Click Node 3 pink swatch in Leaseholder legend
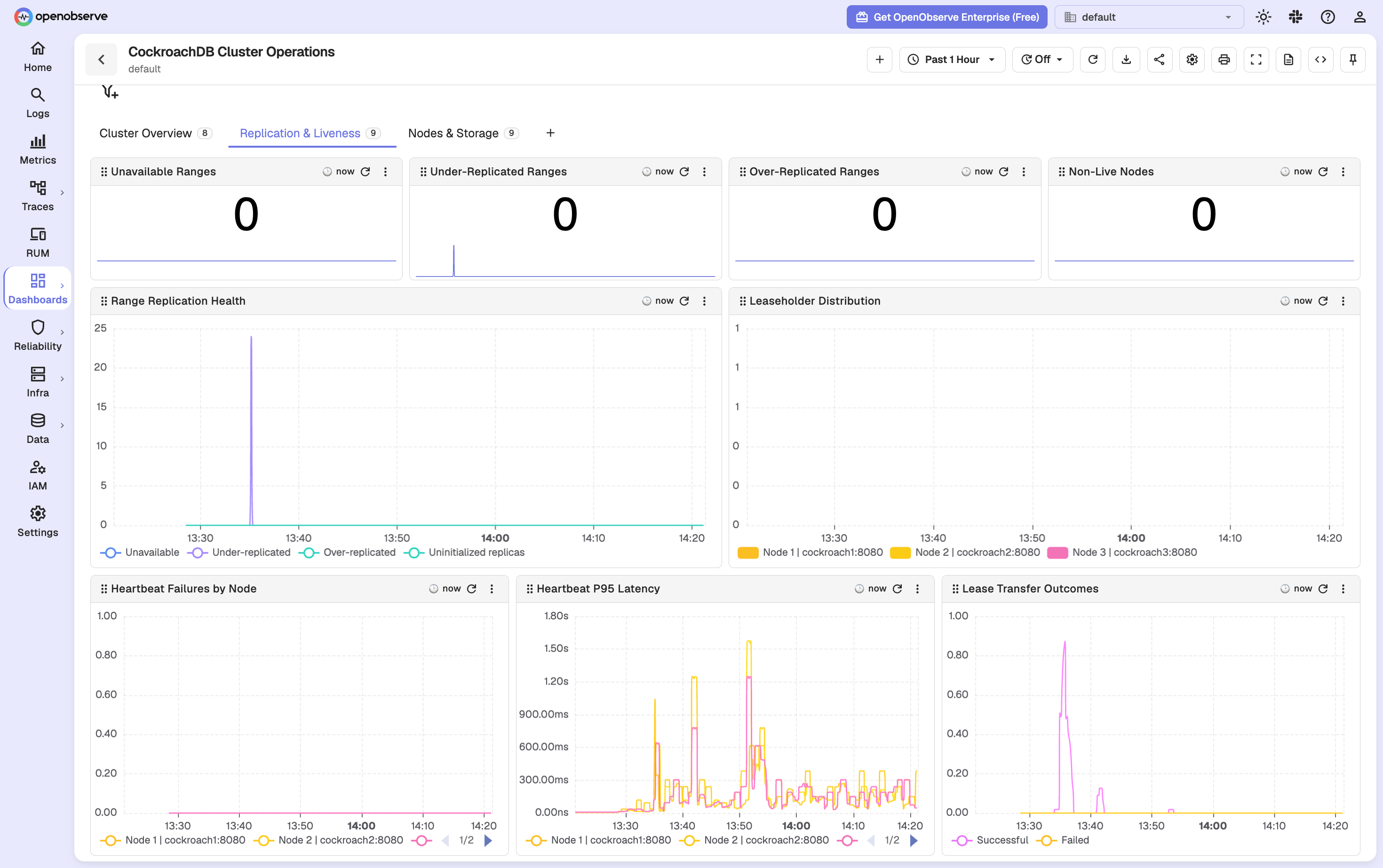This screenshot has height=868, width=1383. point(1057,553)
